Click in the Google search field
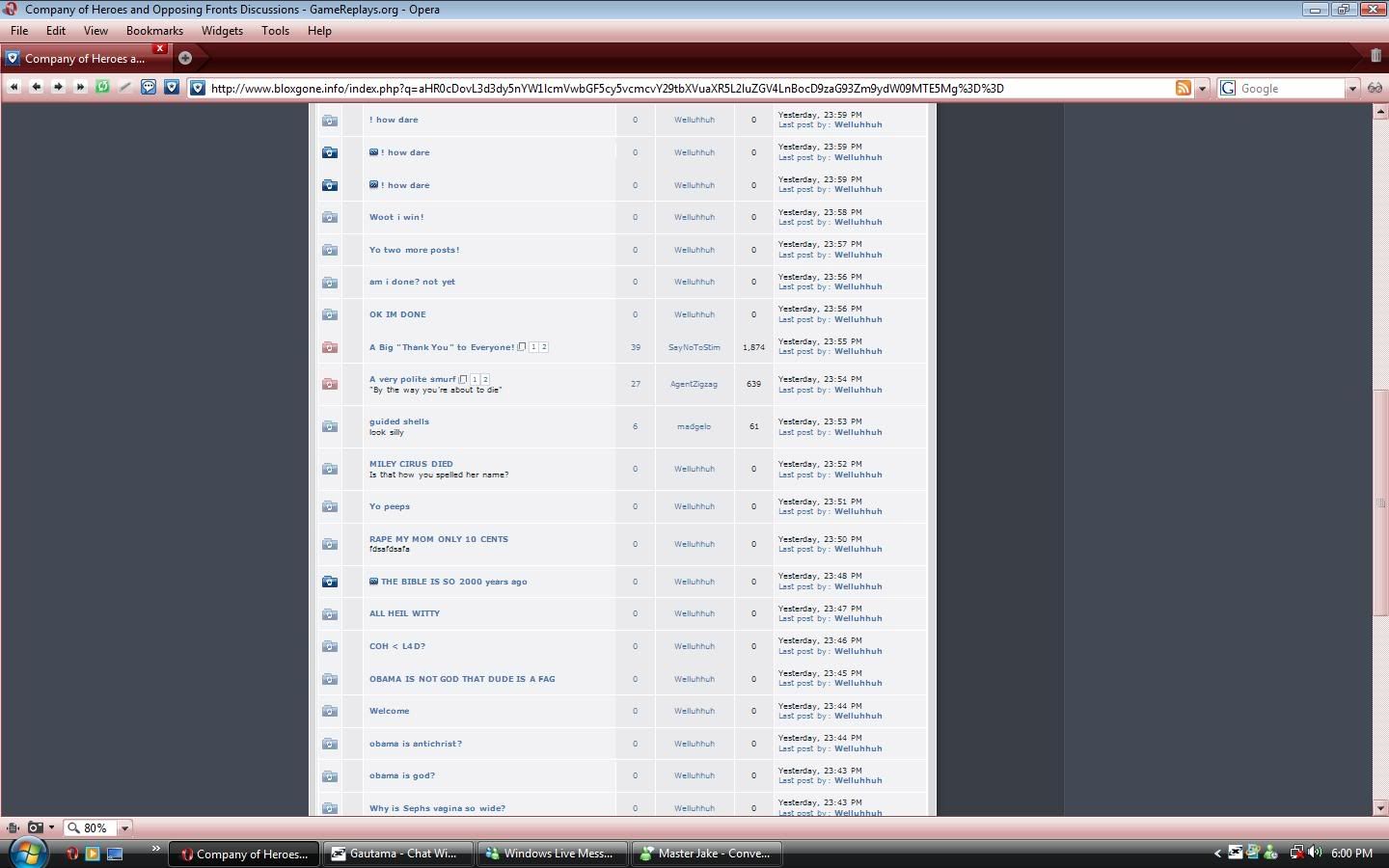Screen dimensions: 1389x868 click(1291, 88)
